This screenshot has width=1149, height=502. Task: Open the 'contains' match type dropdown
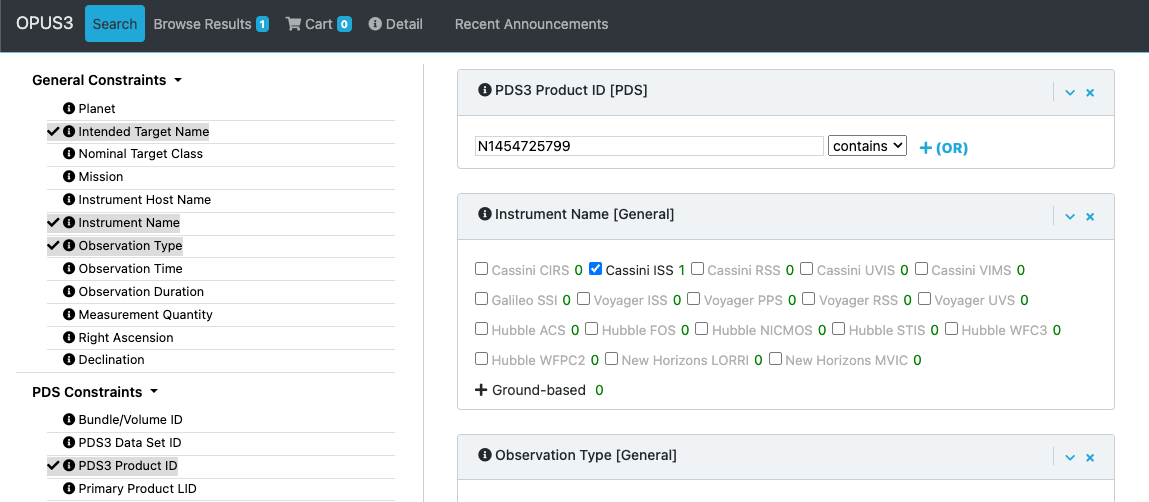click(x=867, y=146)
